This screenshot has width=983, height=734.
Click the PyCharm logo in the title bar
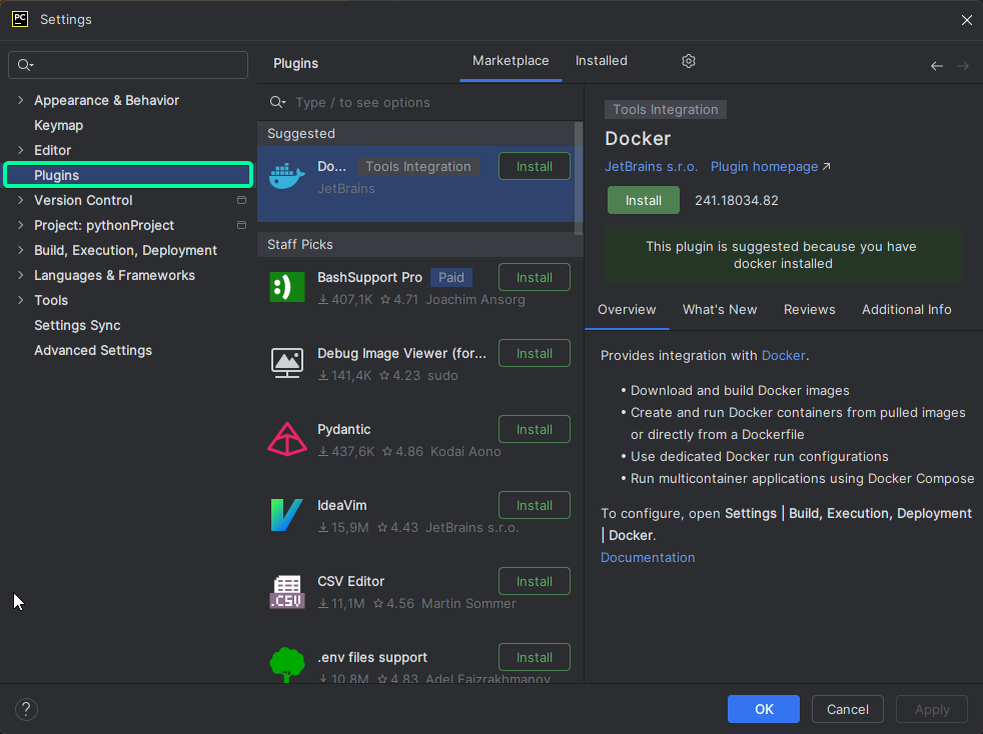pos(19,19)
